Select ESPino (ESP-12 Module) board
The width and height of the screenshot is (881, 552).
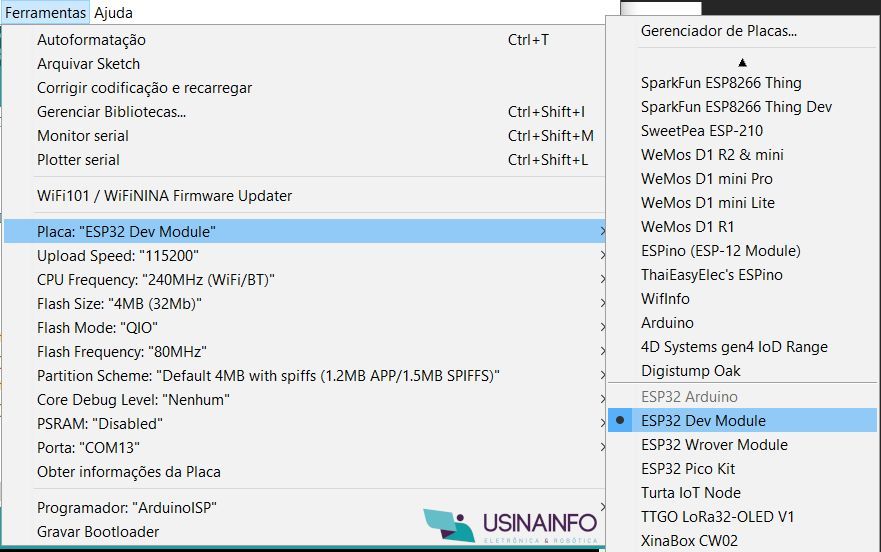click(x=742, y=251)
